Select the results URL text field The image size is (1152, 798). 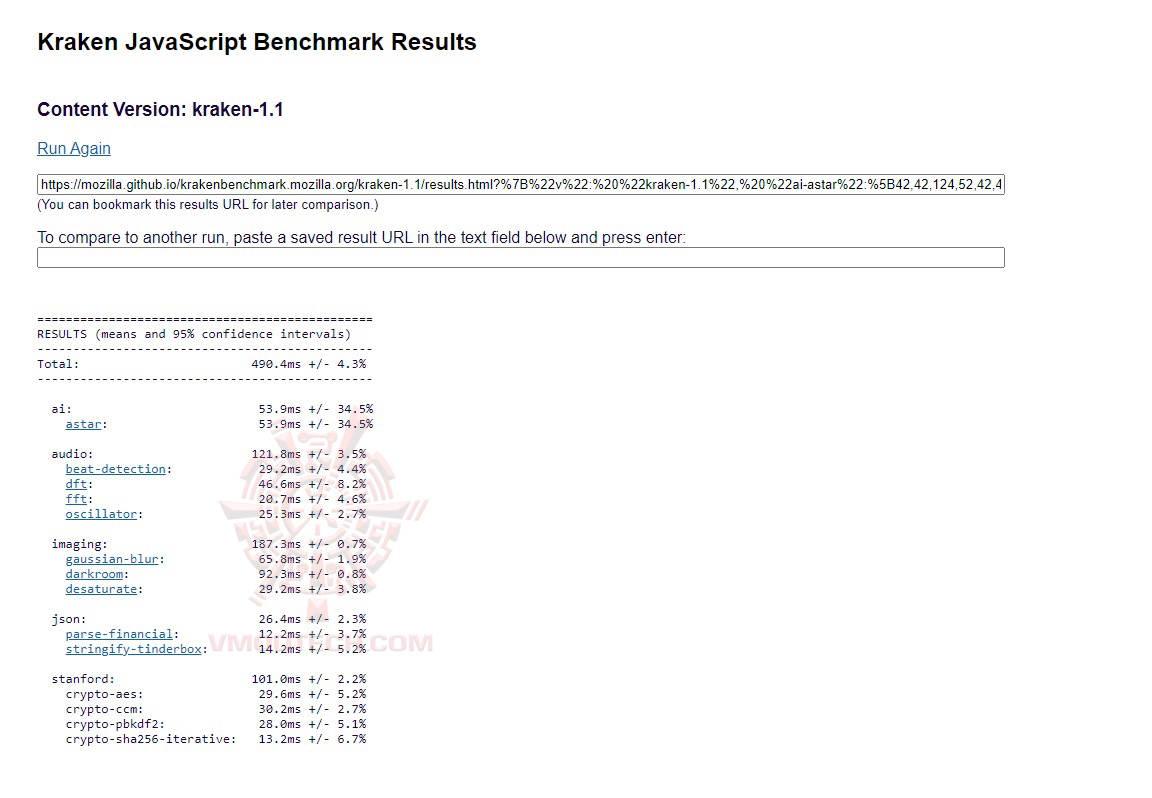pyautogui.click(x=520, y=184)
